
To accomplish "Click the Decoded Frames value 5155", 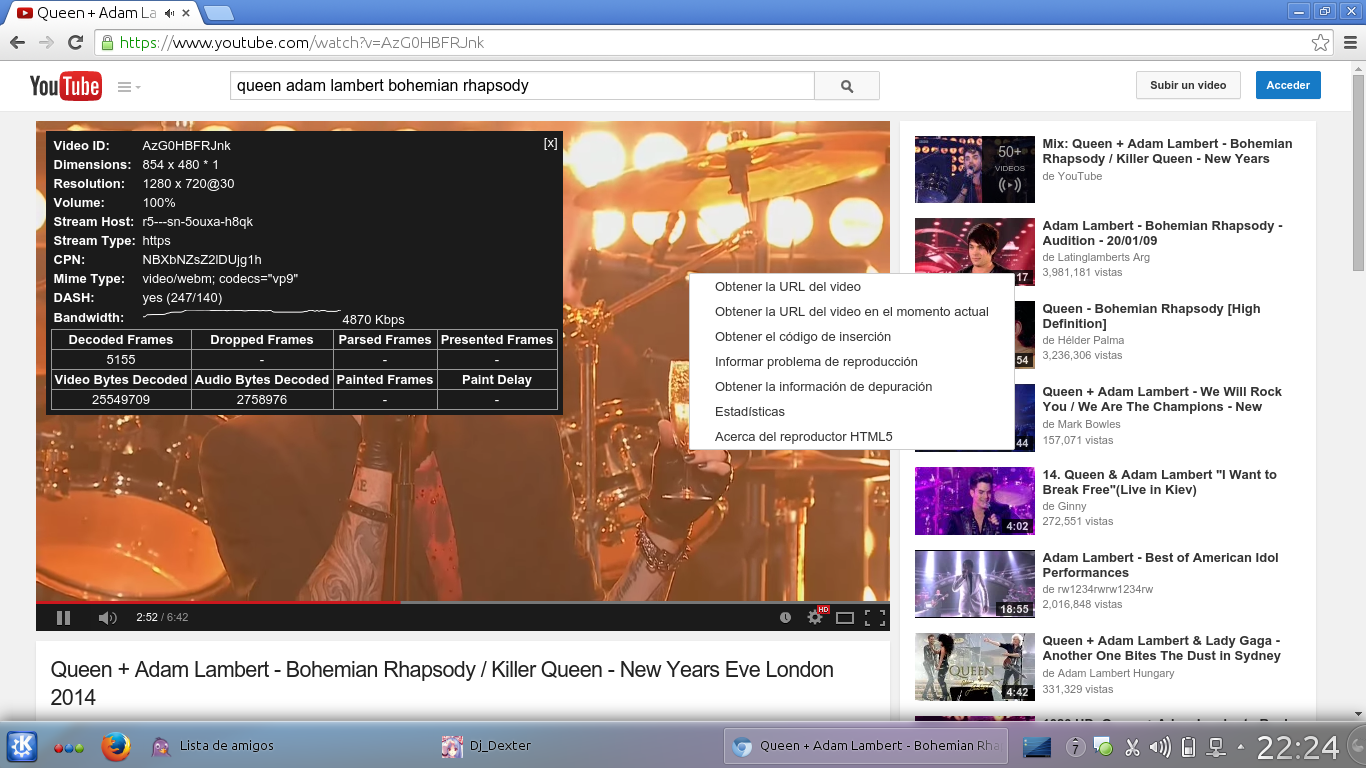I will 121,359.
